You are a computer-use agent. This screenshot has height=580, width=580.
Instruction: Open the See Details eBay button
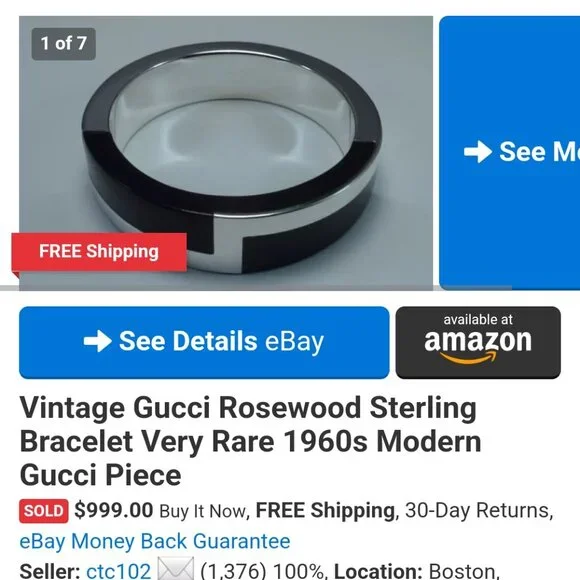tap(204, 343)
